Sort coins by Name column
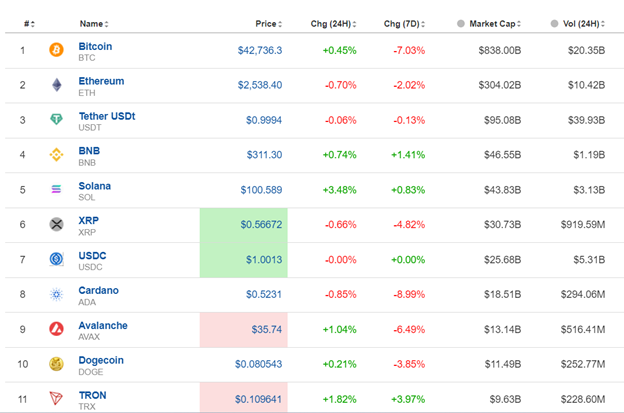Screen dimensions: 624x413 [x=92, y=22]
